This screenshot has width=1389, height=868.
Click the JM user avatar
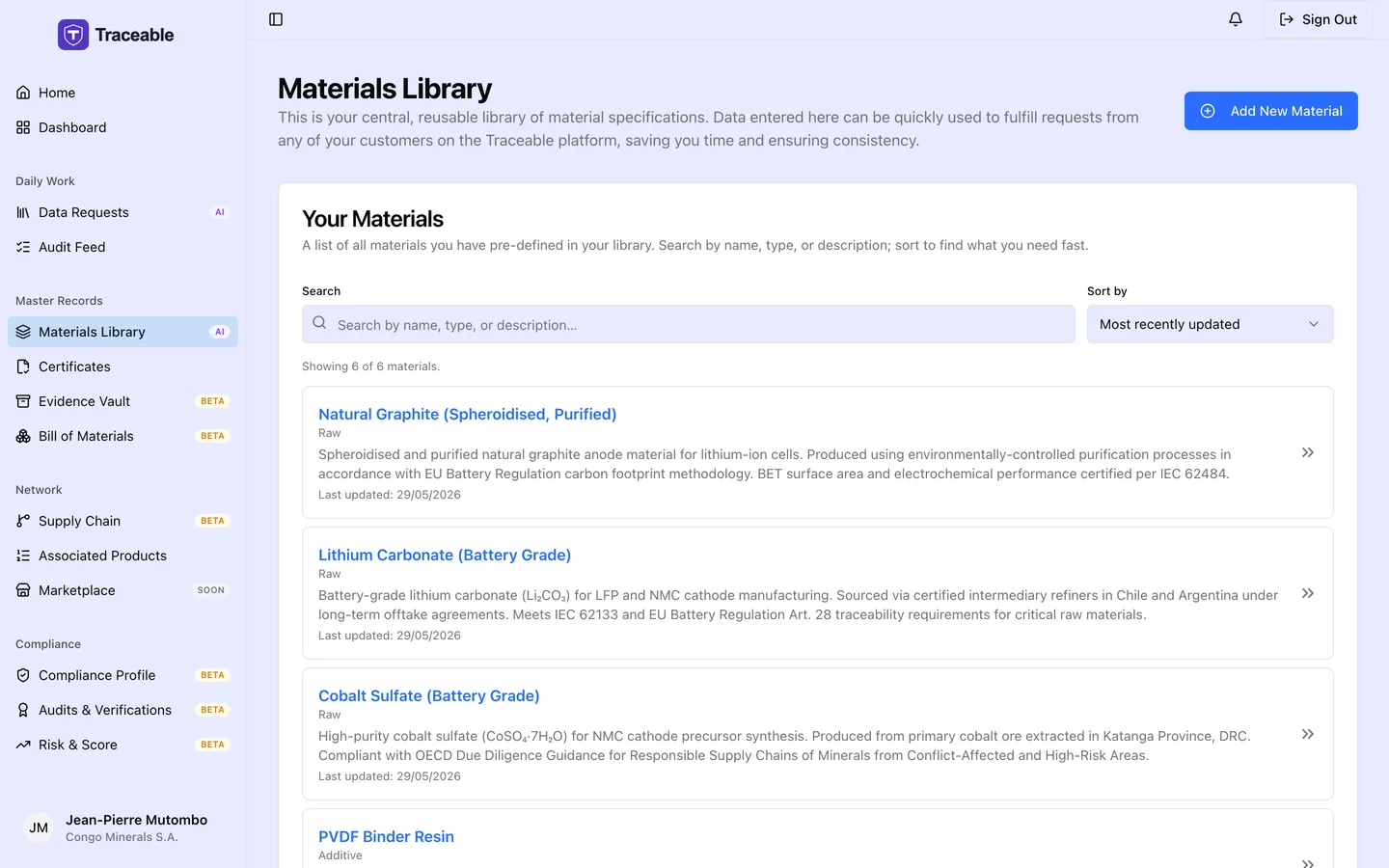pyautogui.click(x=39, y=827)
